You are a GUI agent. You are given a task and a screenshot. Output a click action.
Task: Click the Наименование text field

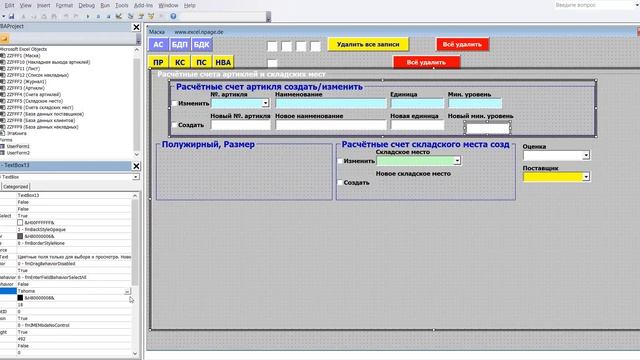pos(331,103)
